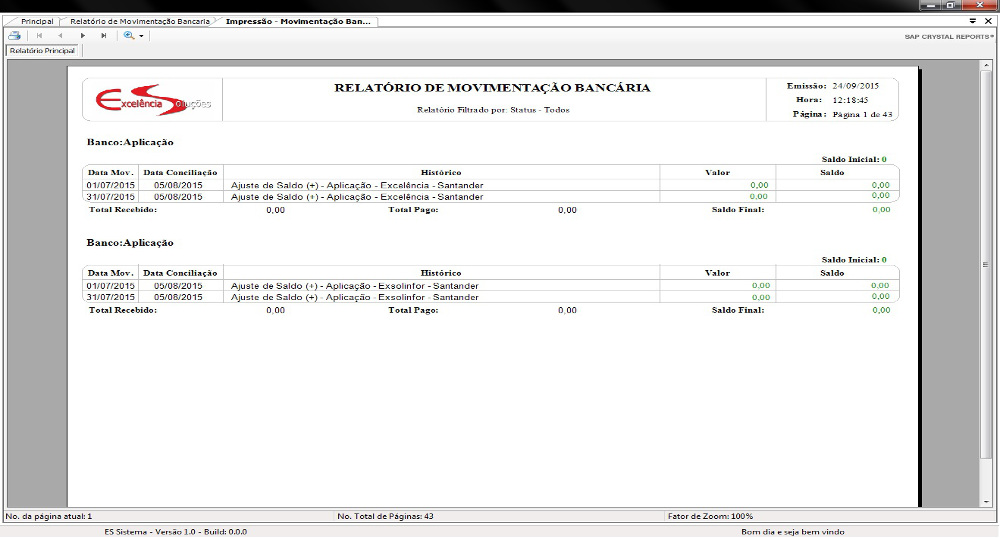Click the SAP Crystal Reports label

coord(948,36)
